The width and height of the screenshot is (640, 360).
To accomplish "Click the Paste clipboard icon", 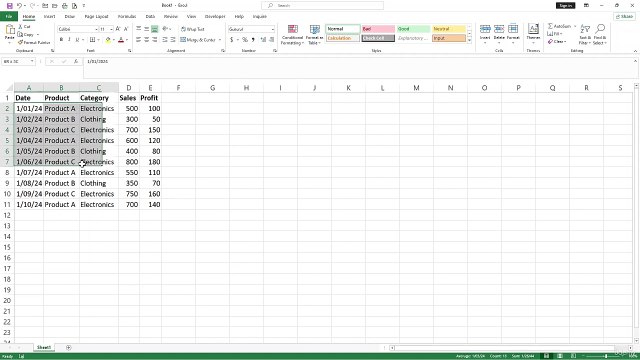I will [9, 29].
